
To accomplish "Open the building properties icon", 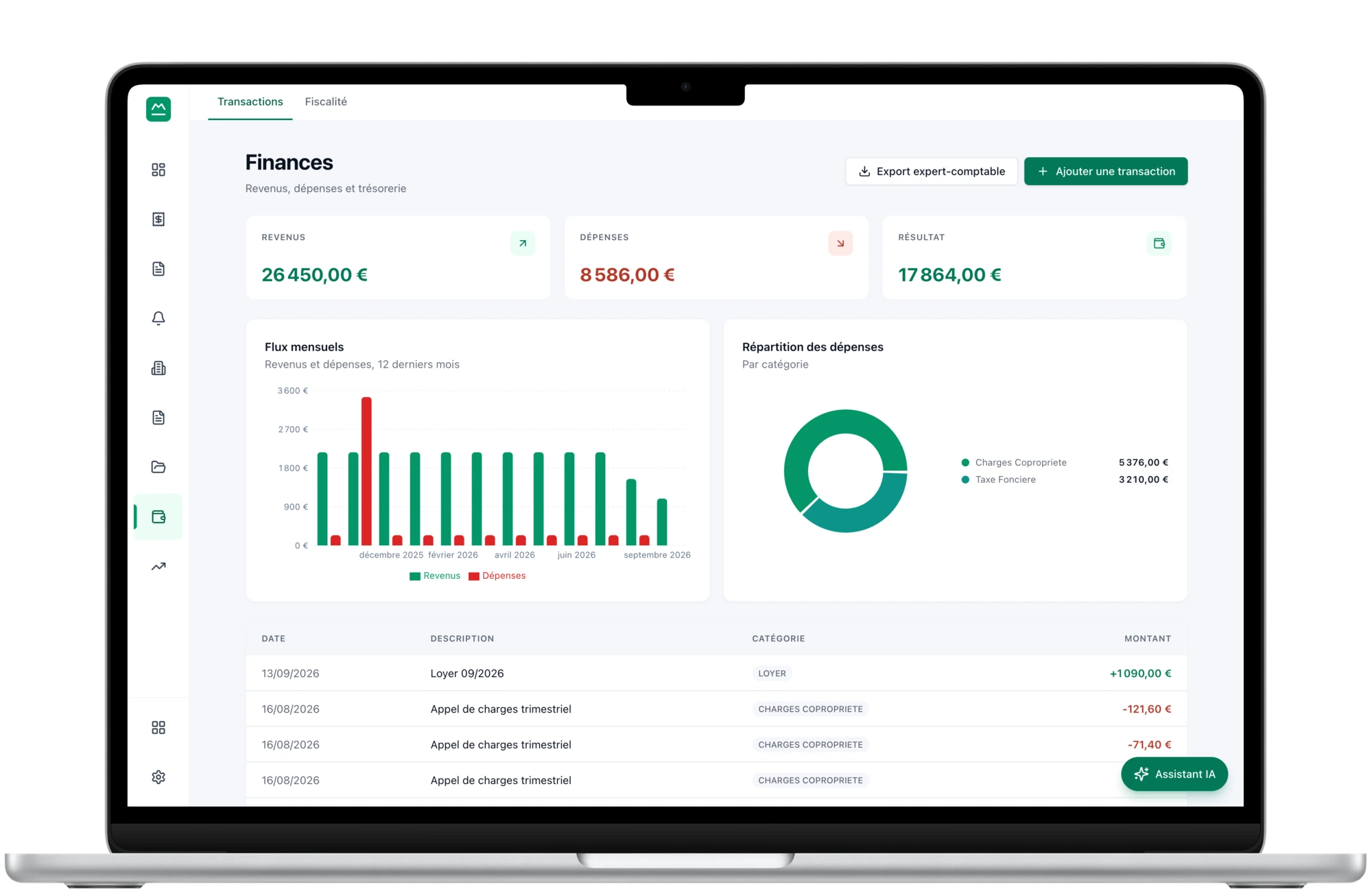I will click(158, 368).
